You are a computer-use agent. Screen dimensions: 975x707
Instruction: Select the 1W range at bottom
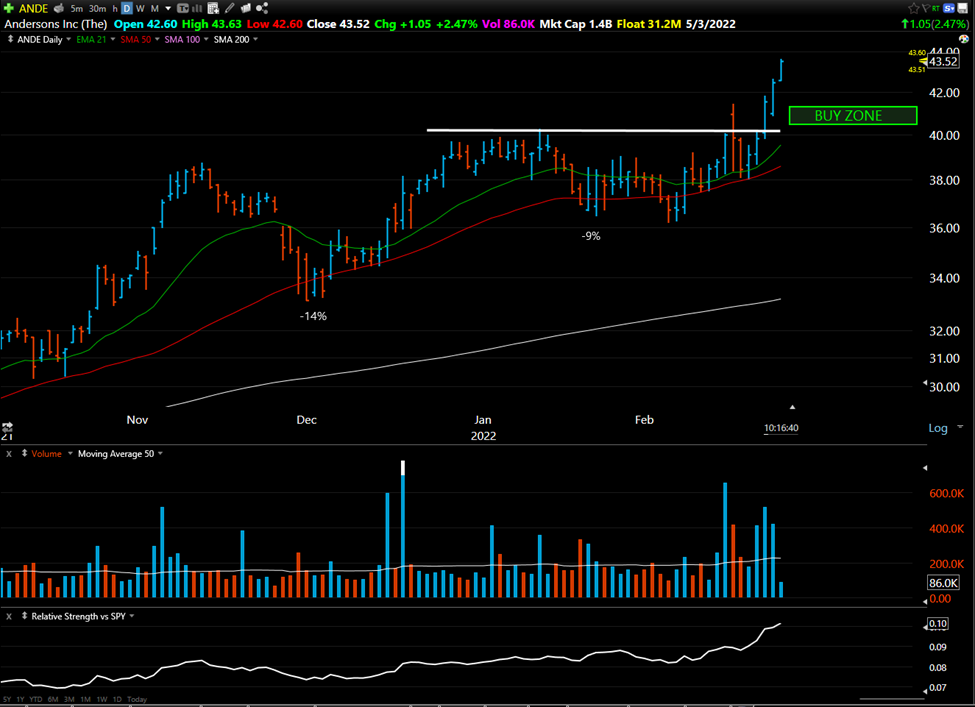coord(102,700)
